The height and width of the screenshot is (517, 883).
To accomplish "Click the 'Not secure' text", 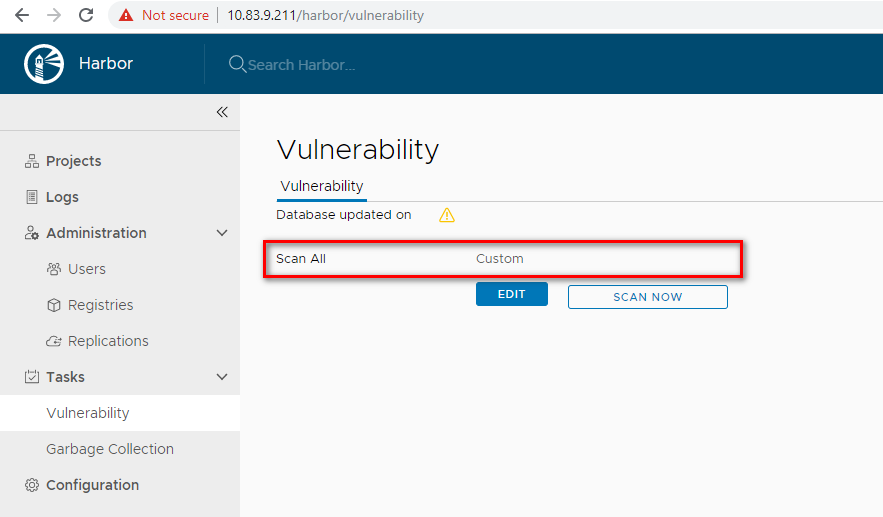I will pyautogui.click(x=175, y=15).
